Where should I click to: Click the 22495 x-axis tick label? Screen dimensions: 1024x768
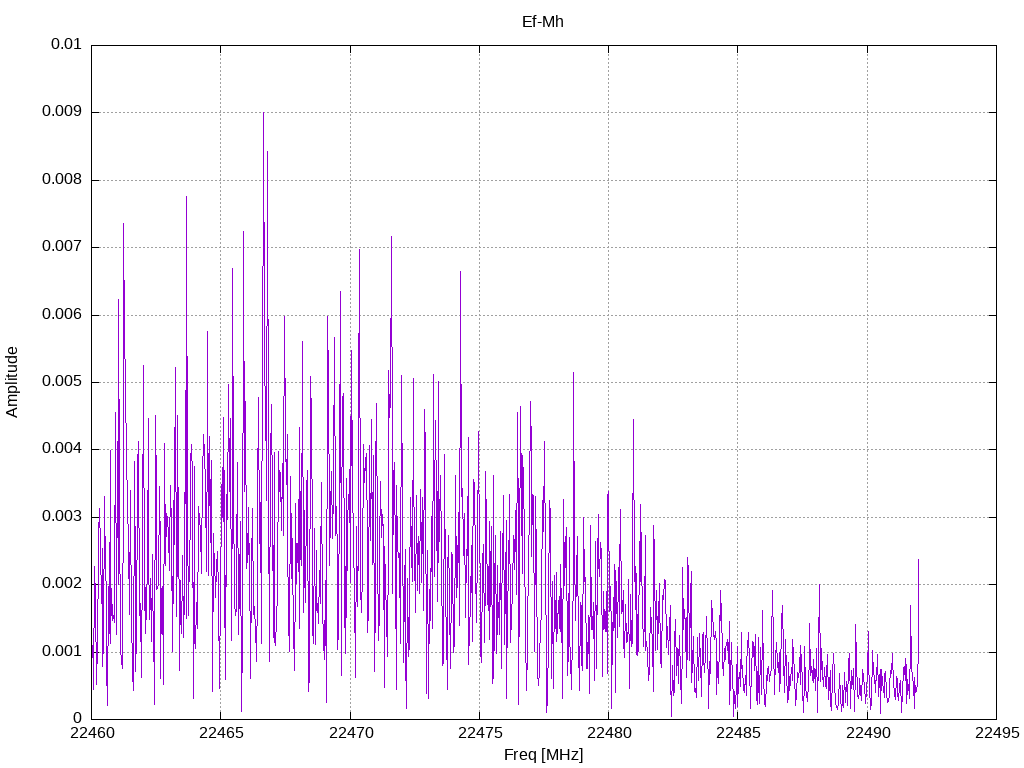click(996, 733)
